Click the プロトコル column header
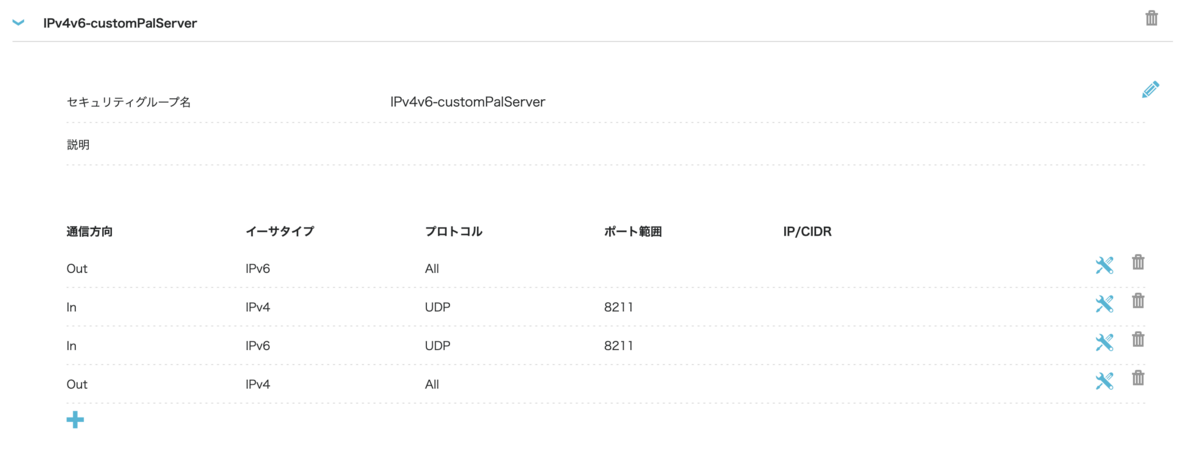 pos(453,232)
